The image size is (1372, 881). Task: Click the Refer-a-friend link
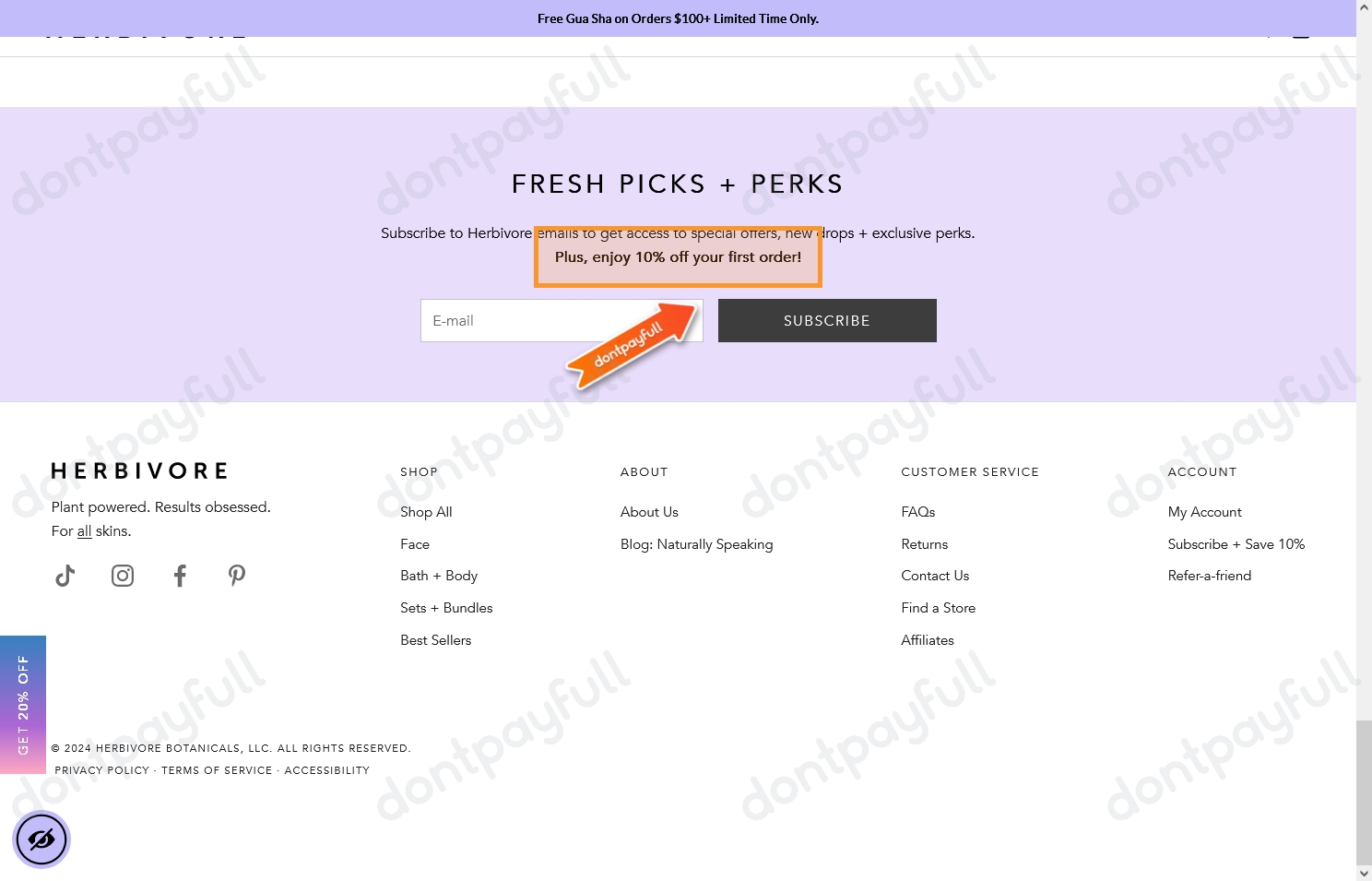[x=1209, y=576]
